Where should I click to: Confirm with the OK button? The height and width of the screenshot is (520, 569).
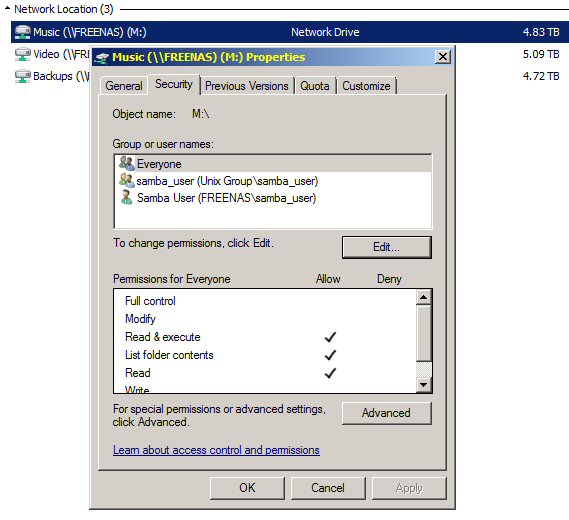(x=247, y=488)
